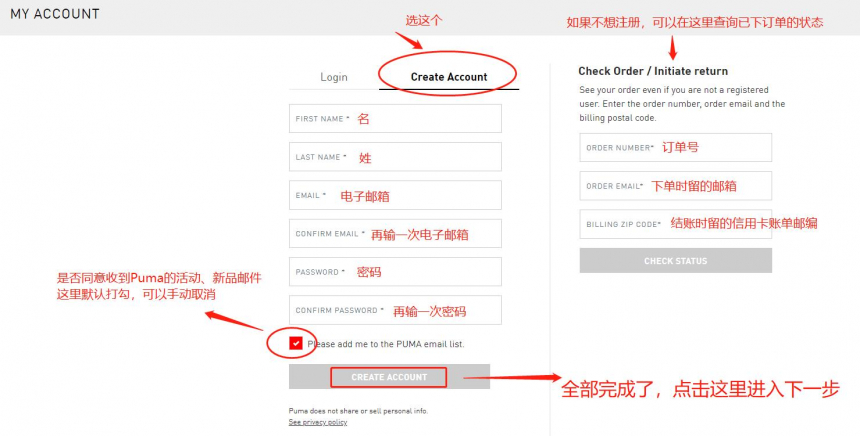Focus the First Name input field

pyautogui.click(x=395, y=118)
